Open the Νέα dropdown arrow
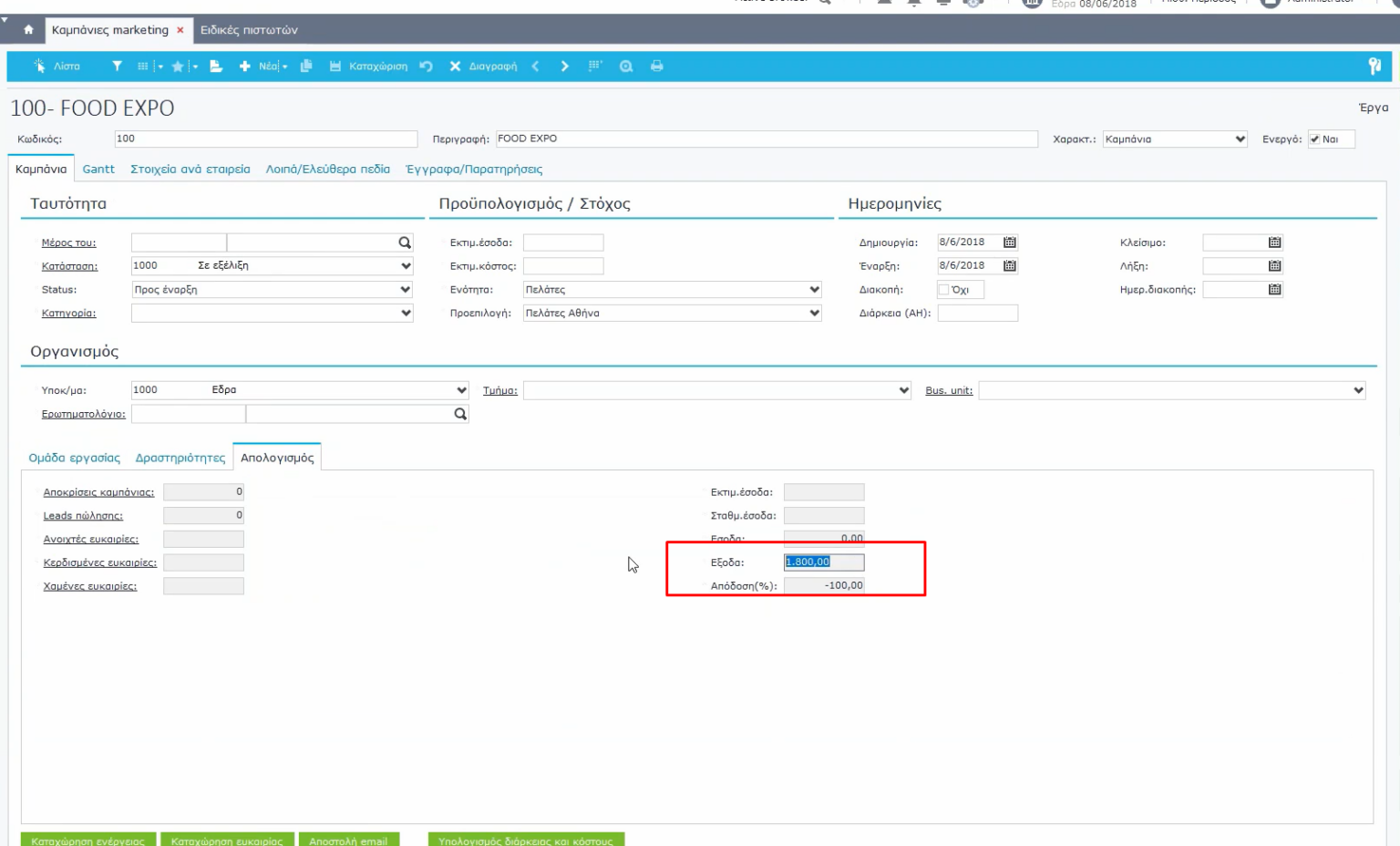 pos(285,67)
